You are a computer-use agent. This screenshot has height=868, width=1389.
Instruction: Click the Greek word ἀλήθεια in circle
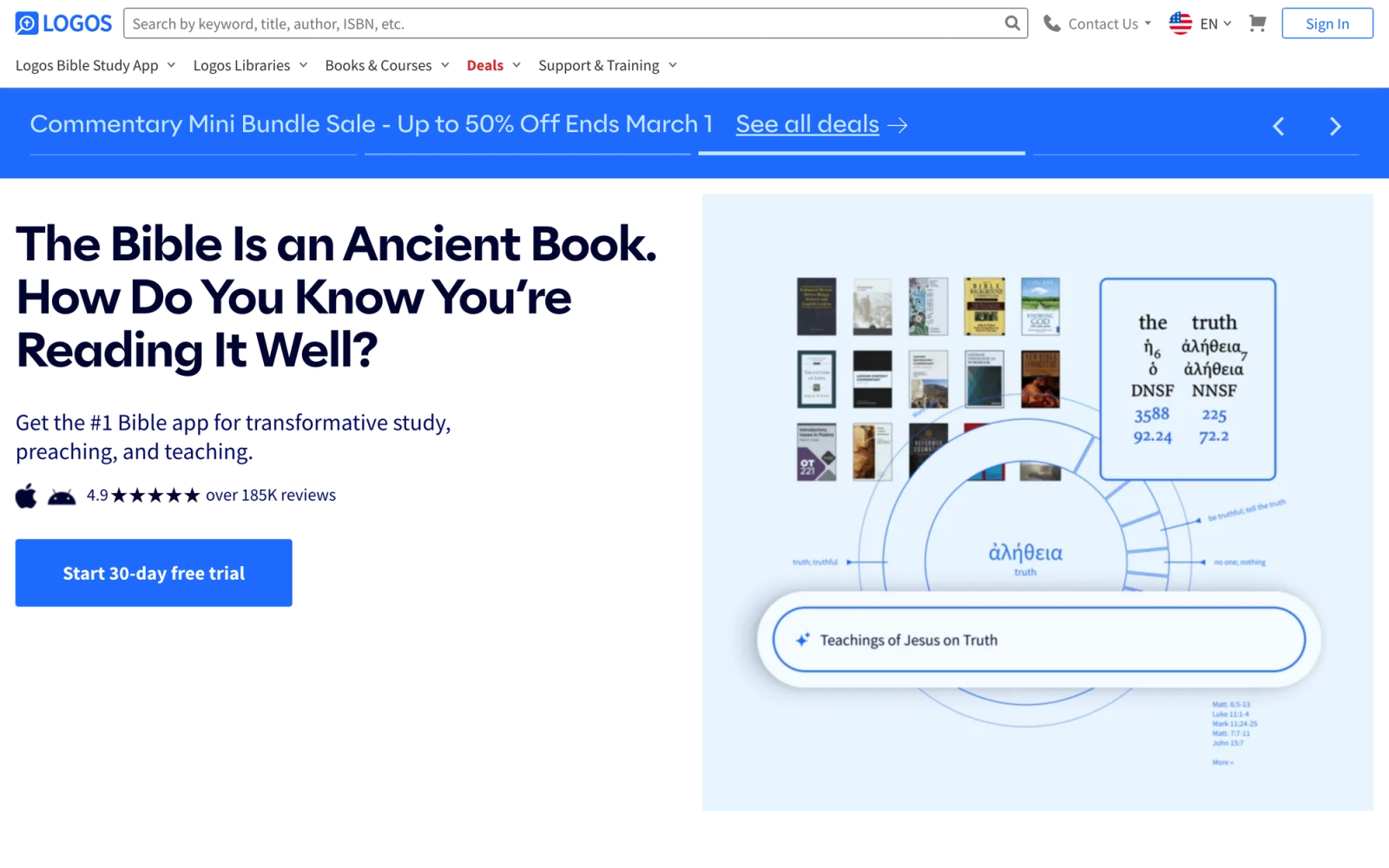click(1025, 552)
